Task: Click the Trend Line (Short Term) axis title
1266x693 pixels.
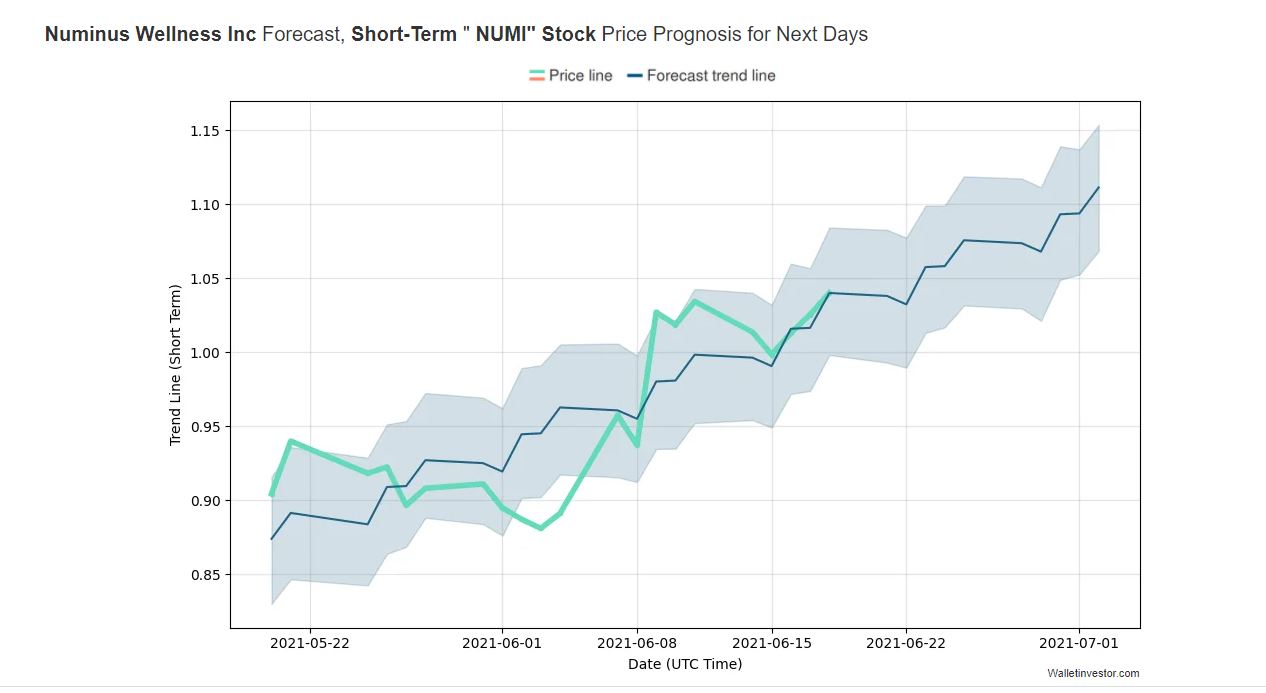Action: click(176, 365)
